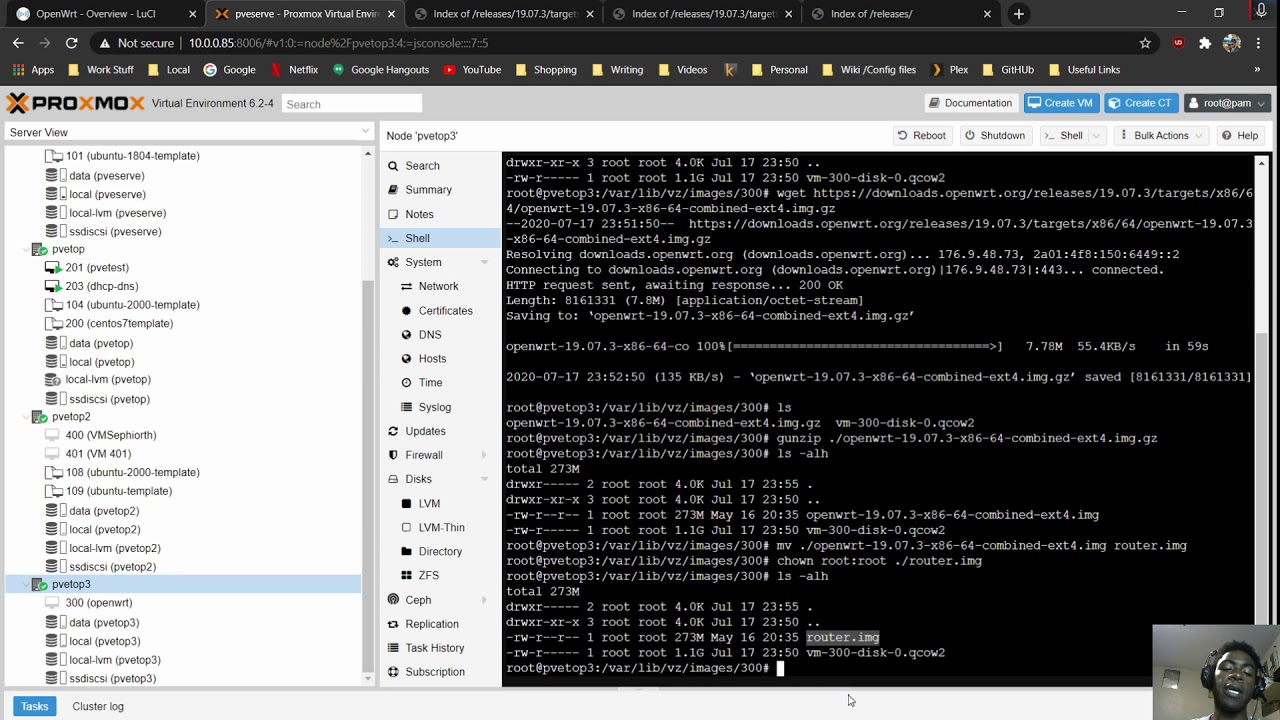
Task: Open the Shell button dropdown arrow
Action: pyautogui.click(x=1096, y=135)
